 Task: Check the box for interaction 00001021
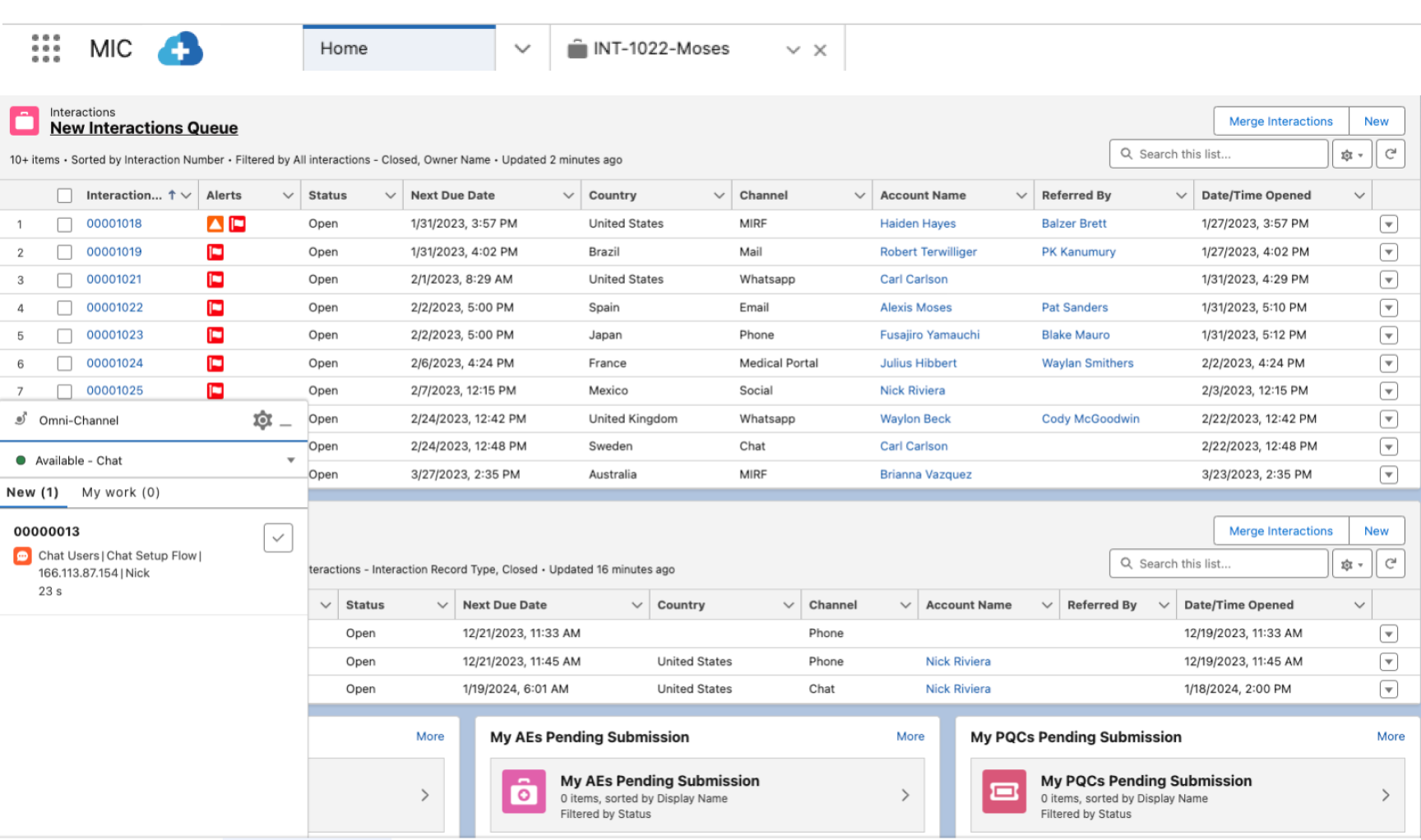65,280
